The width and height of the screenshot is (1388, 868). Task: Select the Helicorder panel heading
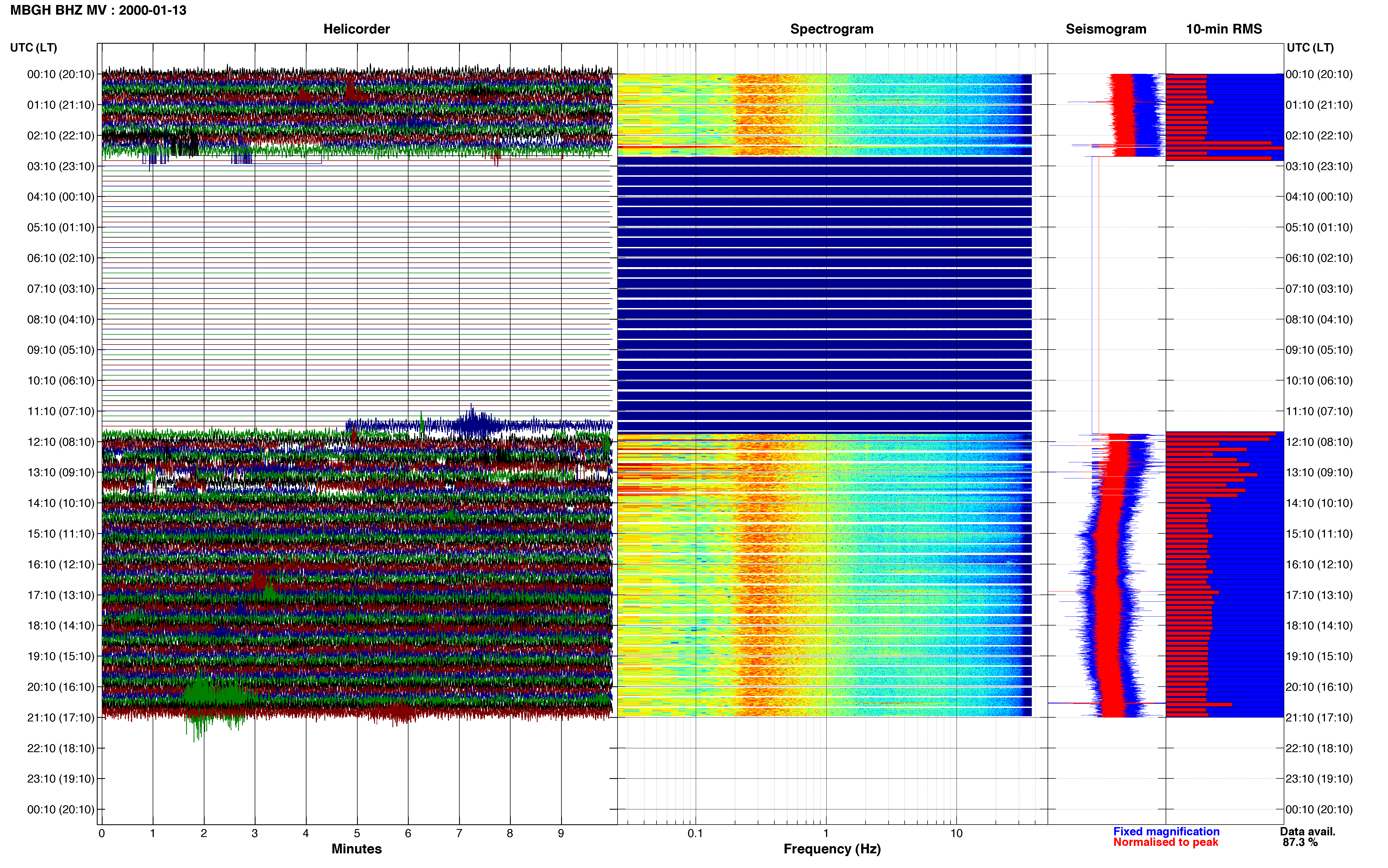[356, 29]
